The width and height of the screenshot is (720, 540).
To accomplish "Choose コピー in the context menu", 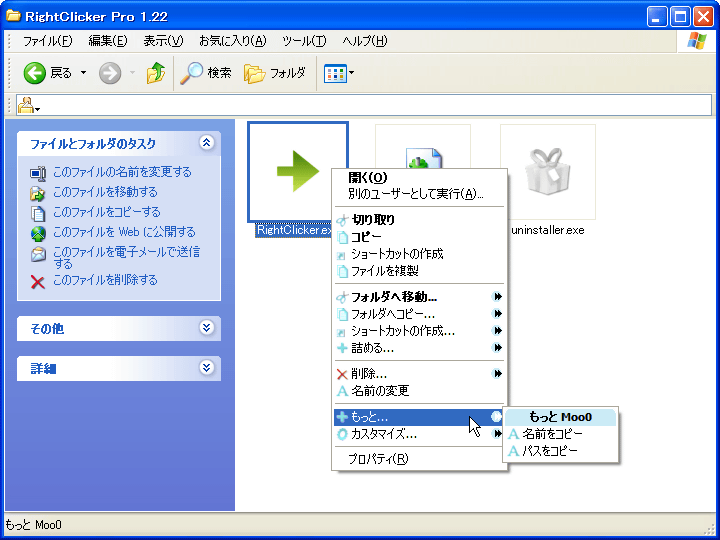I will tap(419, 237).
